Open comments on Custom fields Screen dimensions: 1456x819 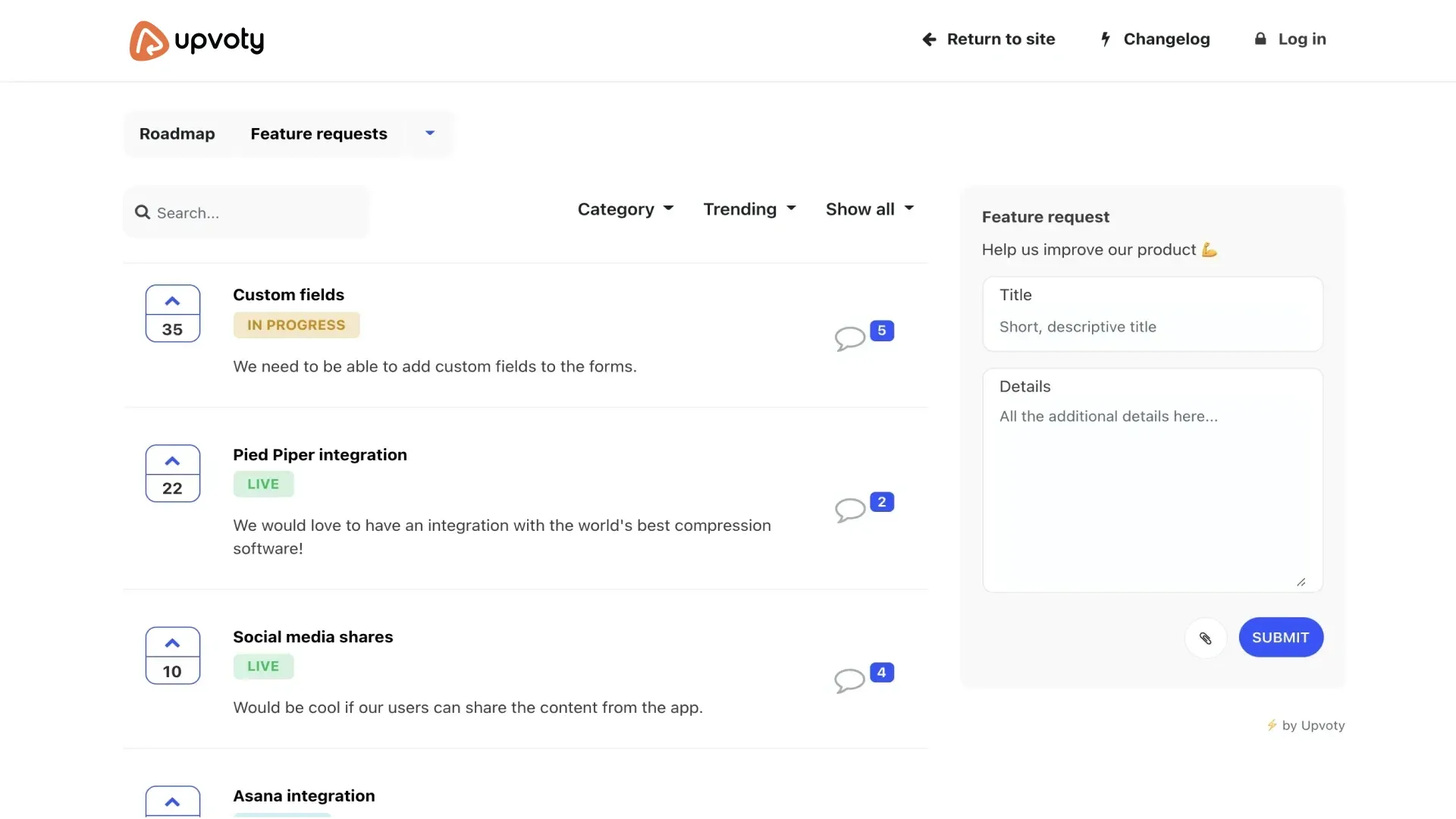click(x=850, y=337)
